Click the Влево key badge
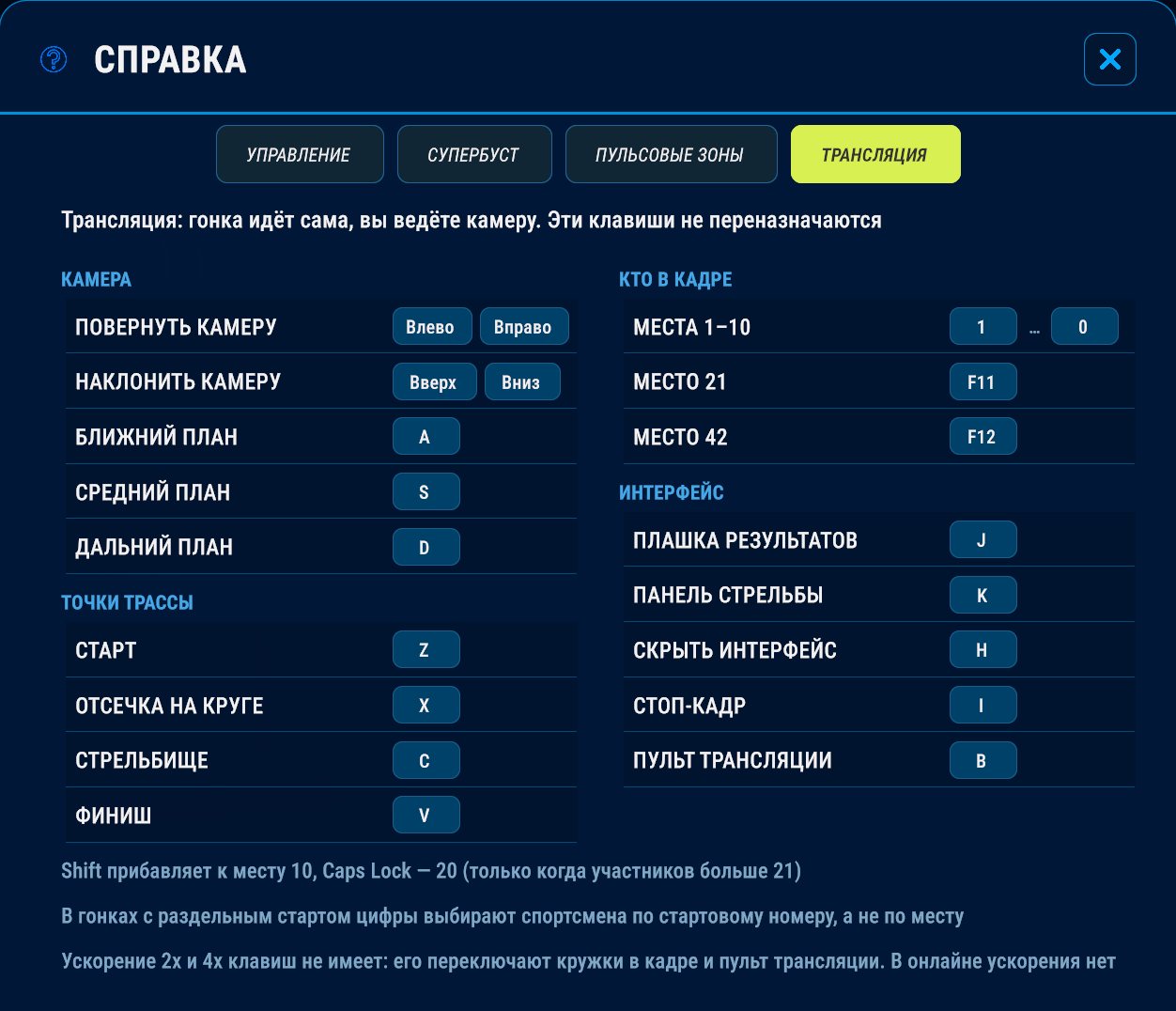Viewport: 1176px width, 1011px height. (x=430, y=327)
